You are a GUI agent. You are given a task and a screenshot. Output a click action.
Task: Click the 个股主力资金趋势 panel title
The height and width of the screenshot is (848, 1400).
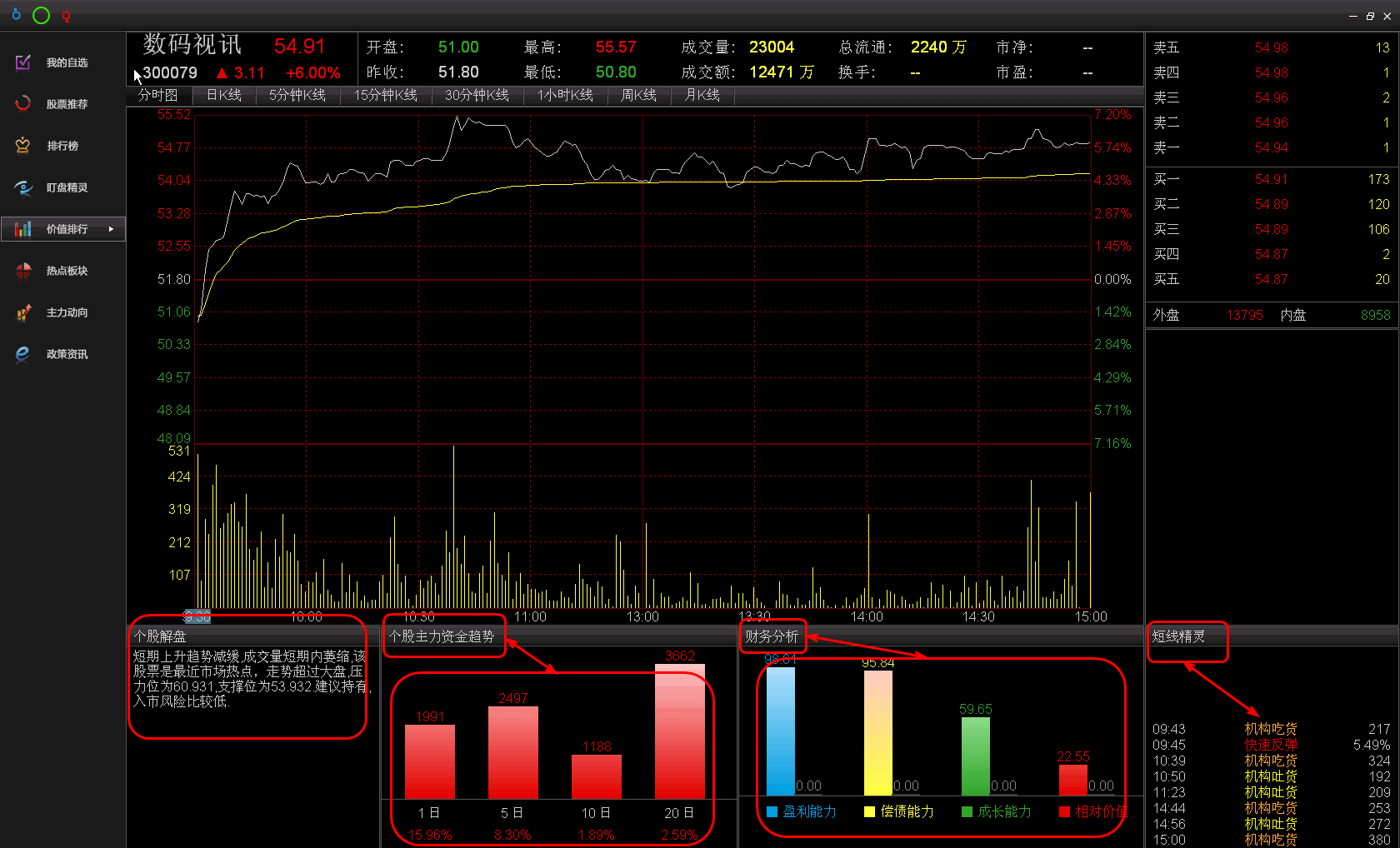tap(442, 636)
